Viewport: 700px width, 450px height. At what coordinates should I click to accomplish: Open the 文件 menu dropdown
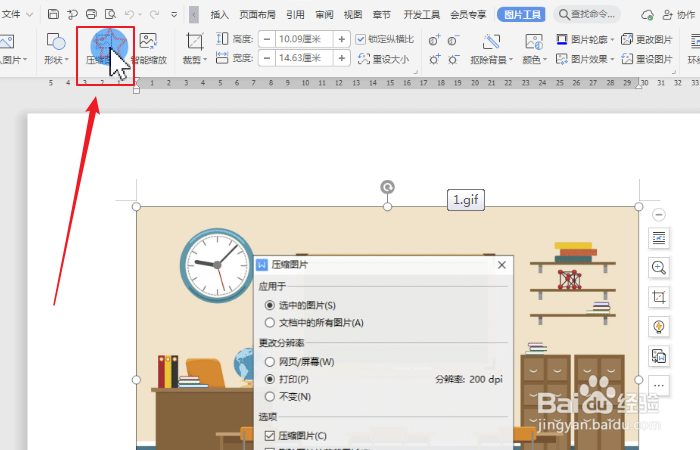(17, 14)
